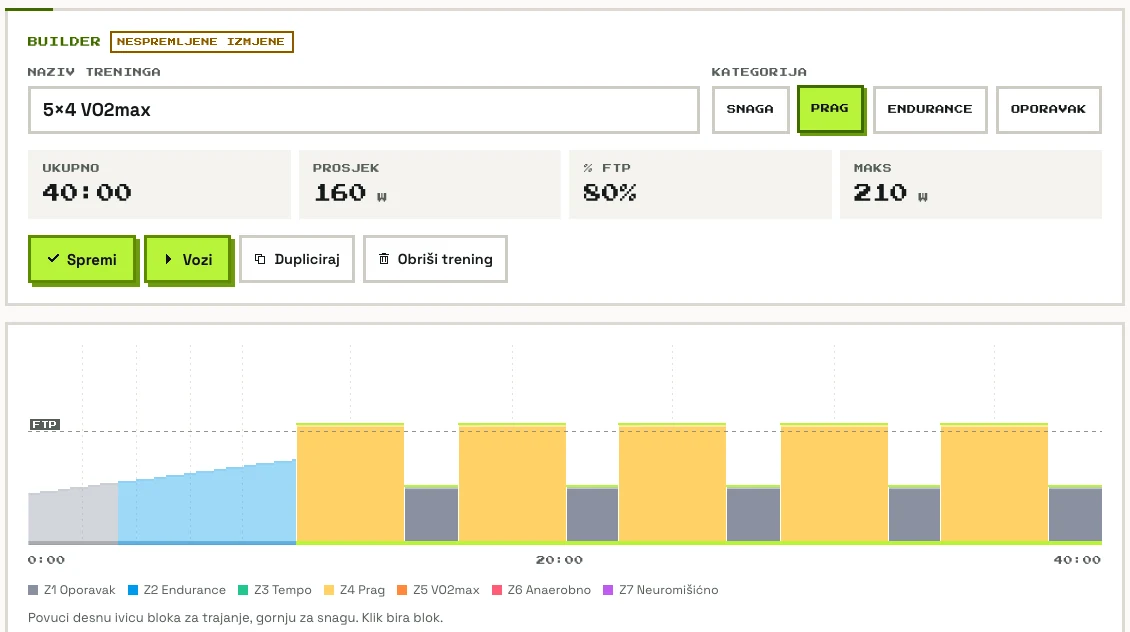Screen dimensions: 1130x632
Task: Choose the ENDURANCE category
Action: point(930,110)
